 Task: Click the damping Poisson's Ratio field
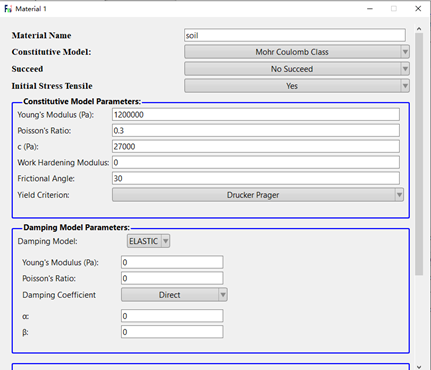click(172, 278)
